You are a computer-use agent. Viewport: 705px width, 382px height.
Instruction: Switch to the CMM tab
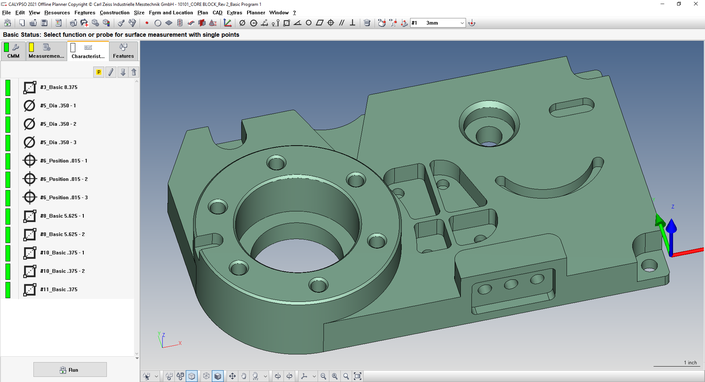coord(13,51)
